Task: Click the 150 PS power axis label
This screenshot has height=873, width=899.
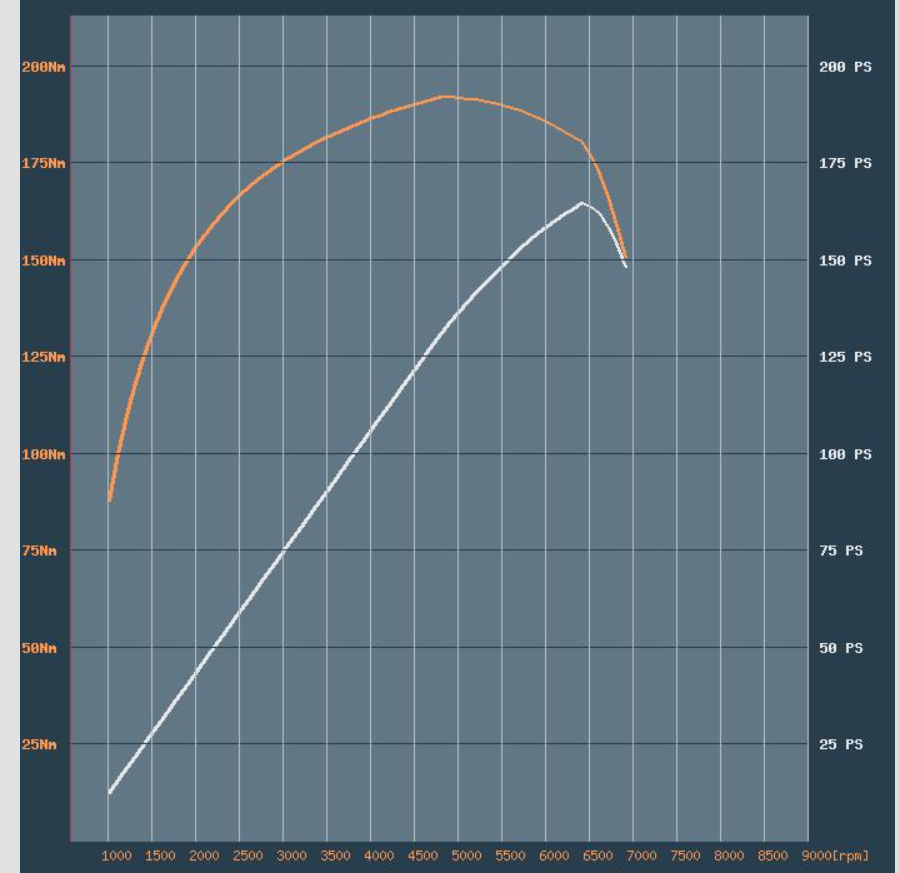Action: coord(845,261)
